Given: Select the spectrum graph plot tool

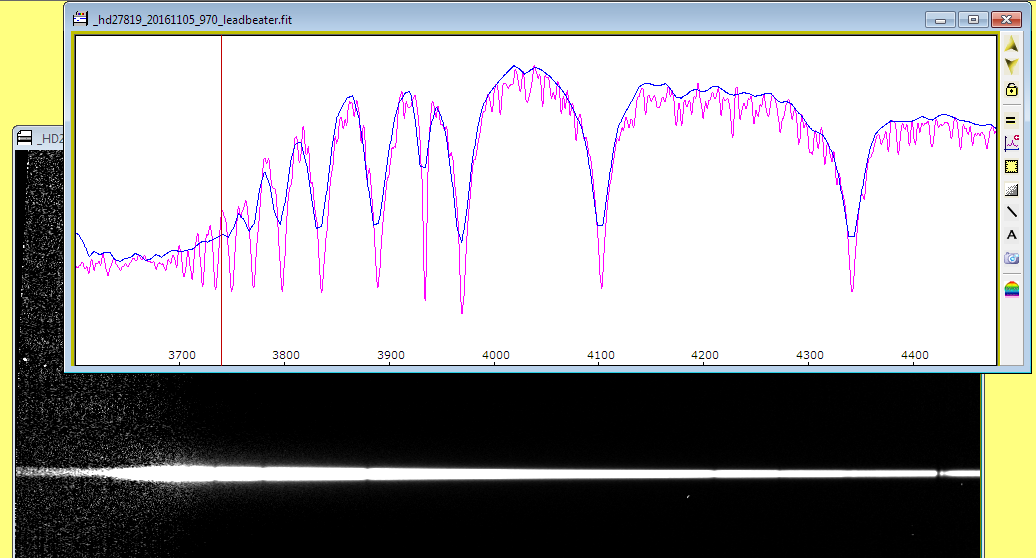Looking at the screenshot, I should click(x=1011, y=143).
